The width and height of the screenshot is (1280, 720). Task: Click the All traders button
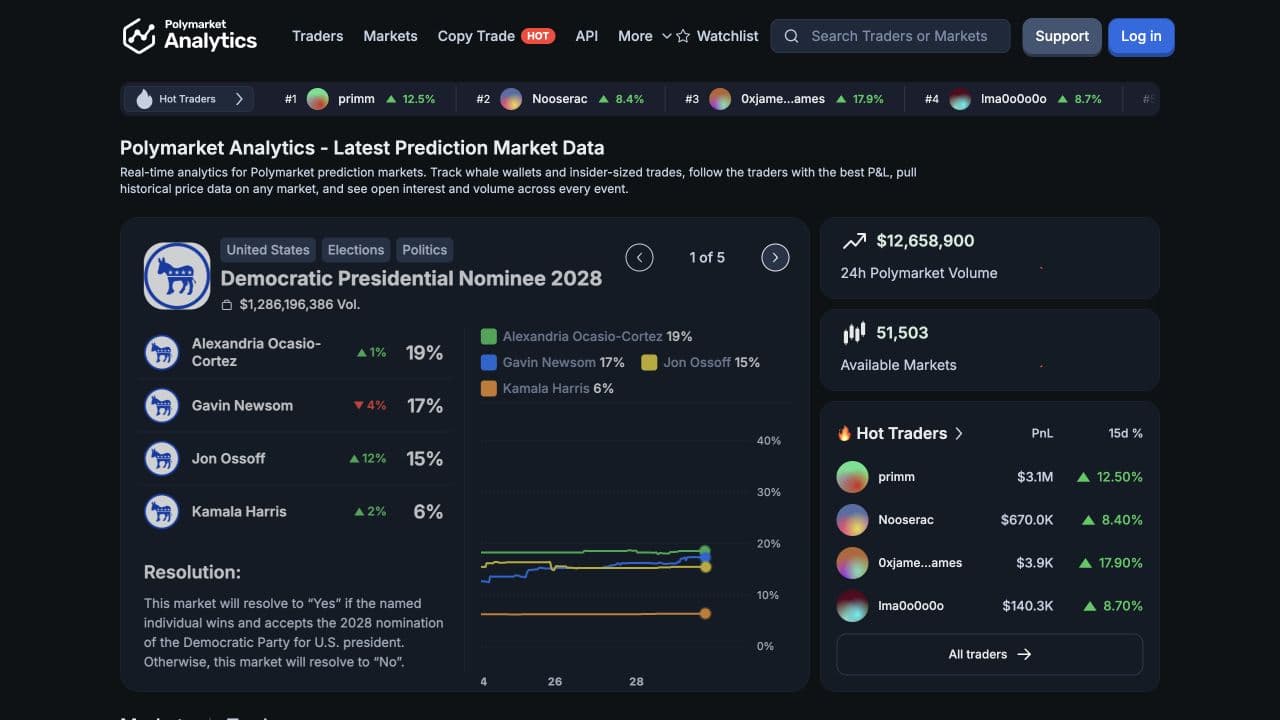click(989, 654)
